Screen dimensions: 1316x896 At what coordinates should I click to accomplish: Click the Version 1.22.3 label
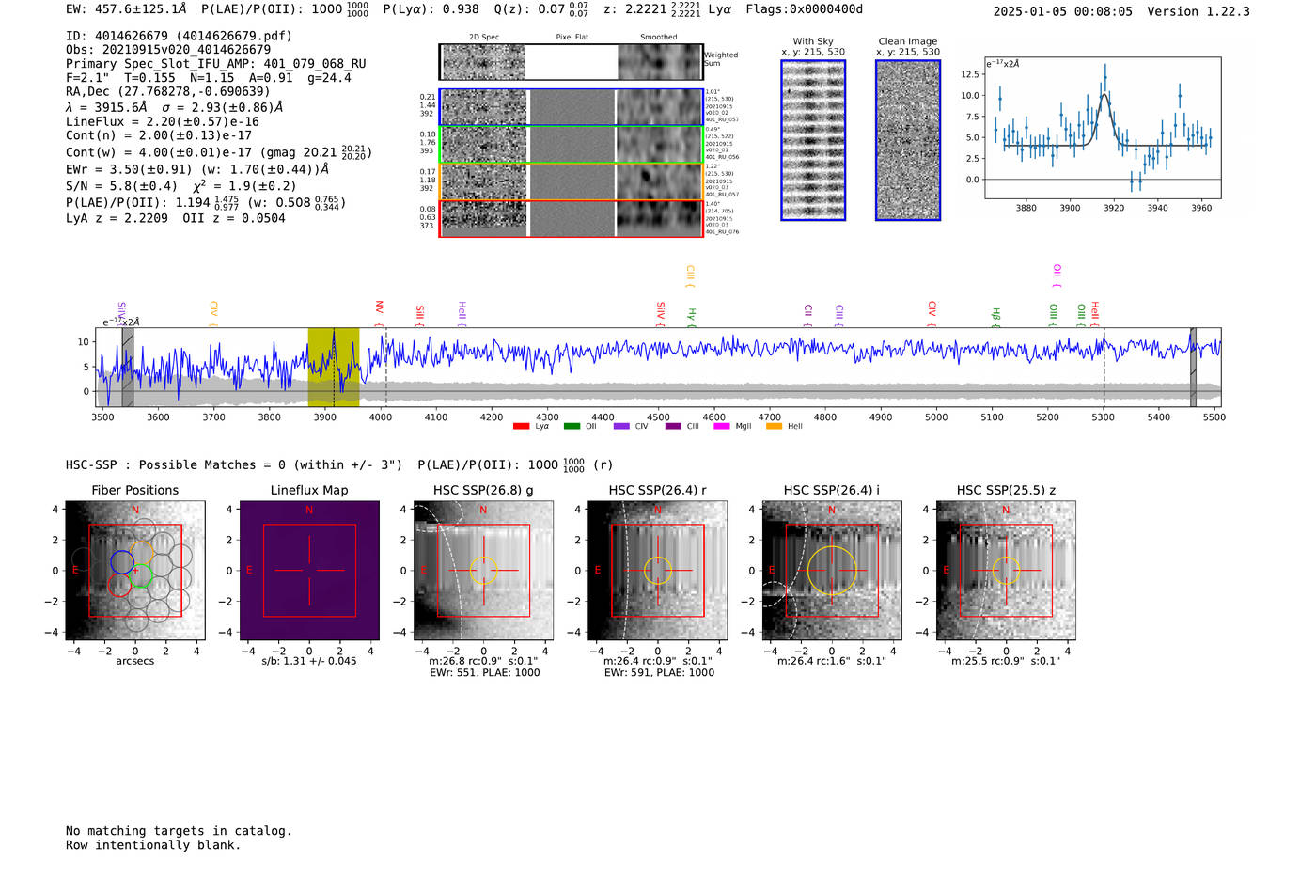pyautogui.click(x=1198, y=11)
